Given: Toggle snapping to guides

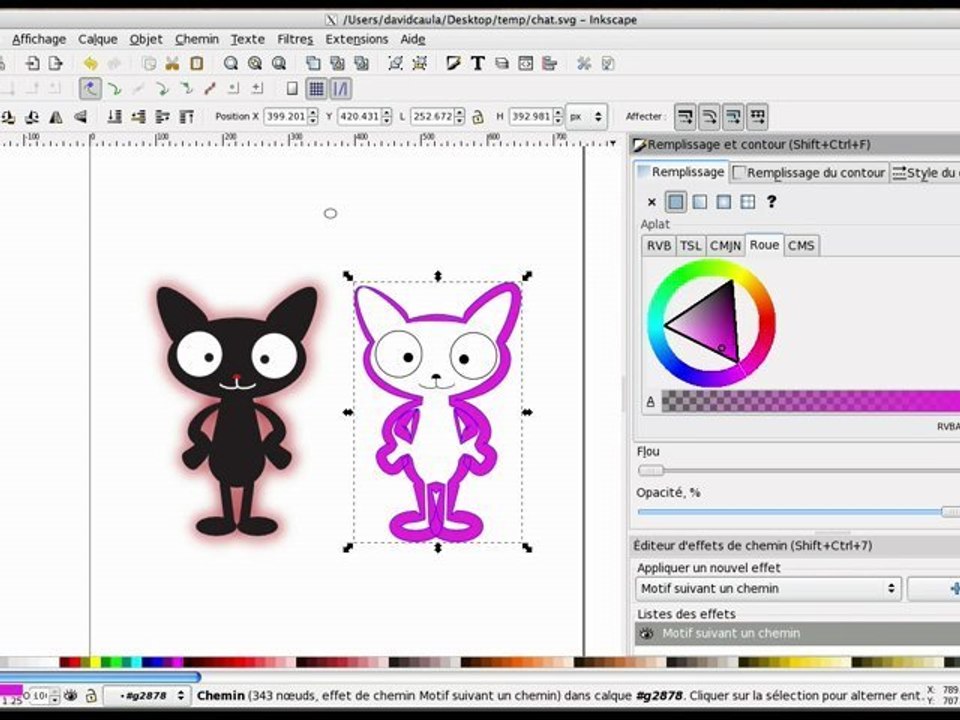Looking at the screenshot, I should [x=340, y=89].
